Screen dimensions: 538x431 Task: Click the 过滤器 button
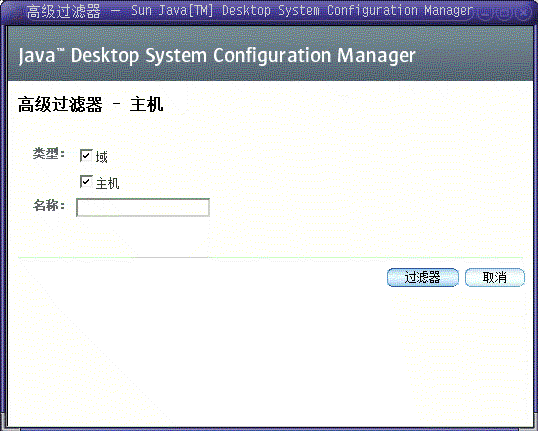(423, 277)
